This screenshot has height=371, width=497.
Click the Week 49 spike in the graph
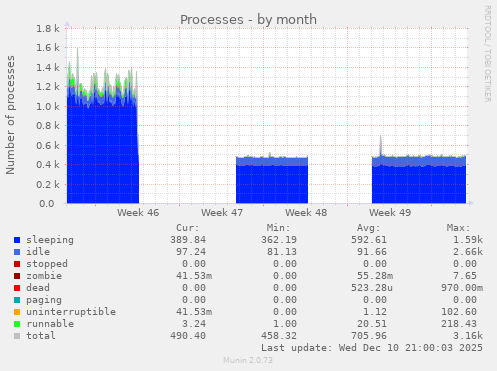point(381,145)
